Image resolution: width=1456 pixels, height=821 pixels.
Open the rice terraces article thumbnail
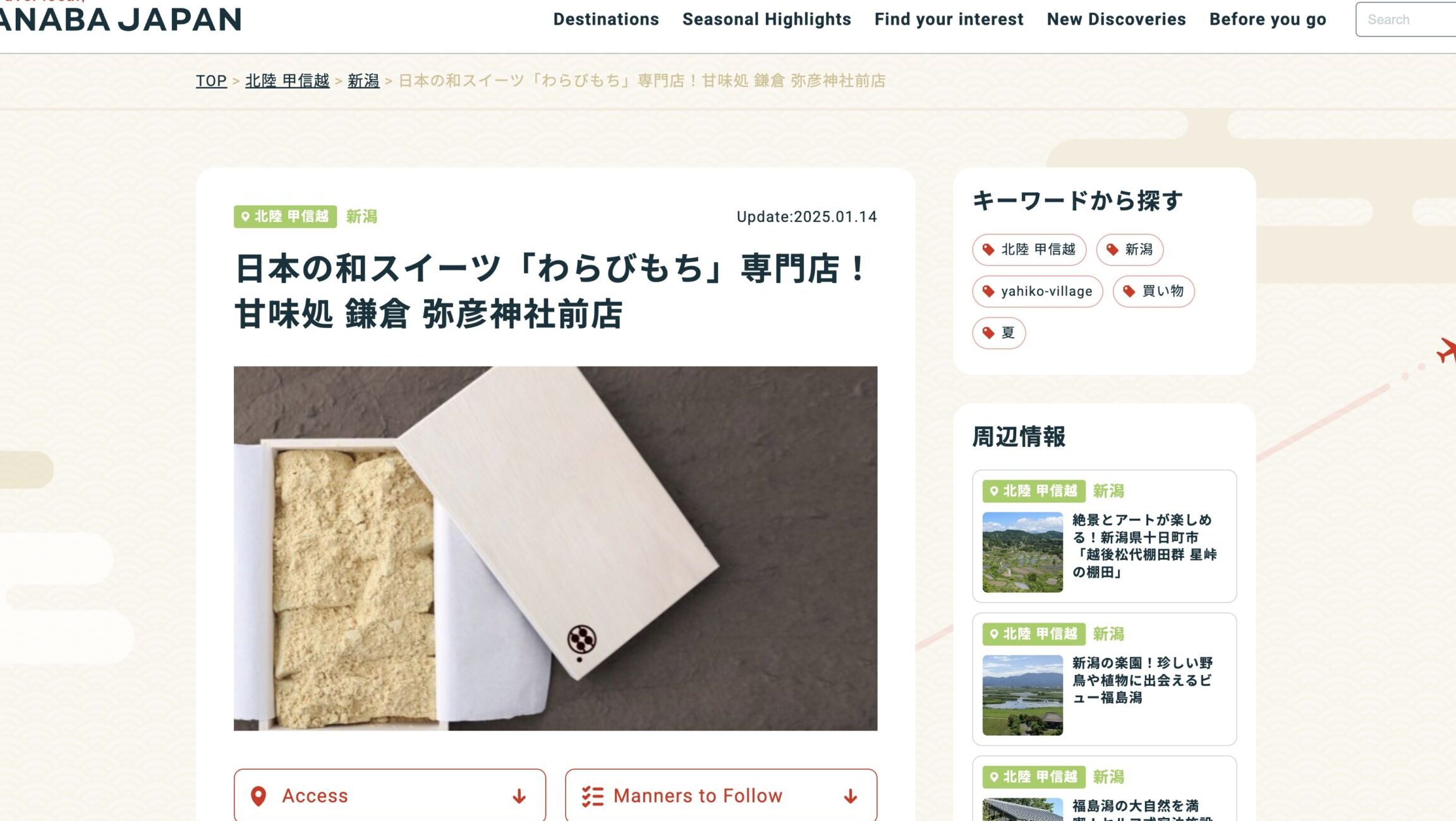click(1022, 552)
